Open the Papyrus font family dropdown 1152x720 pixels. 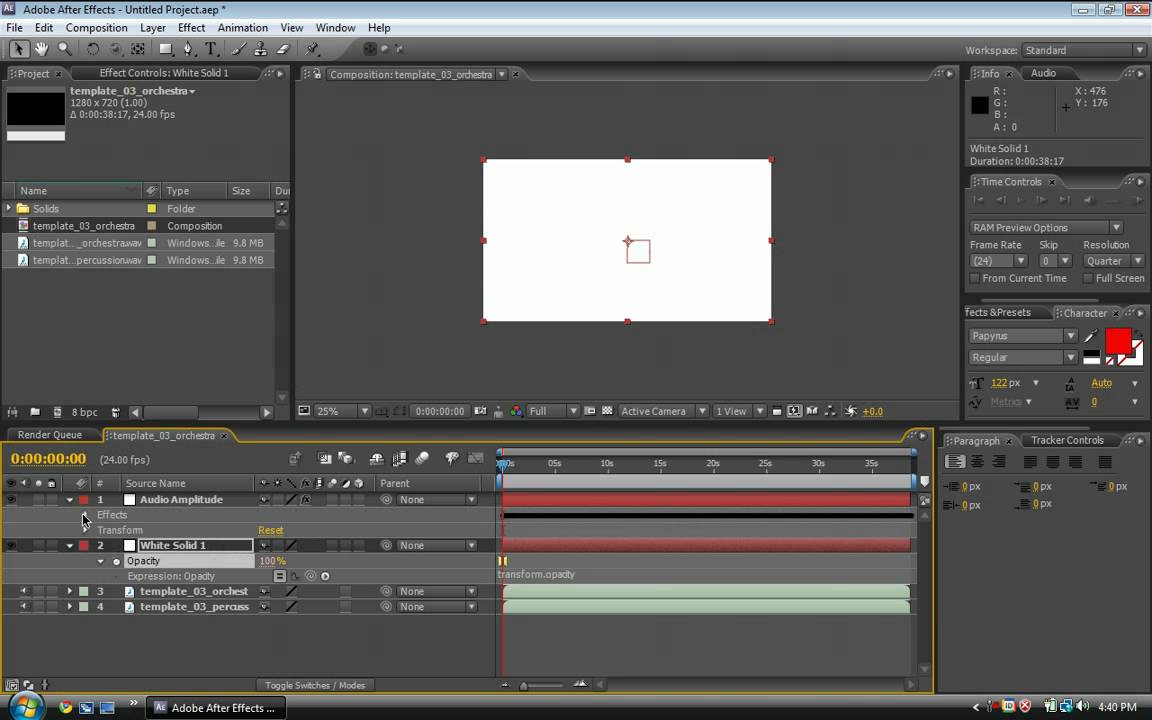pyautogui.click(x=1023, y=336)
